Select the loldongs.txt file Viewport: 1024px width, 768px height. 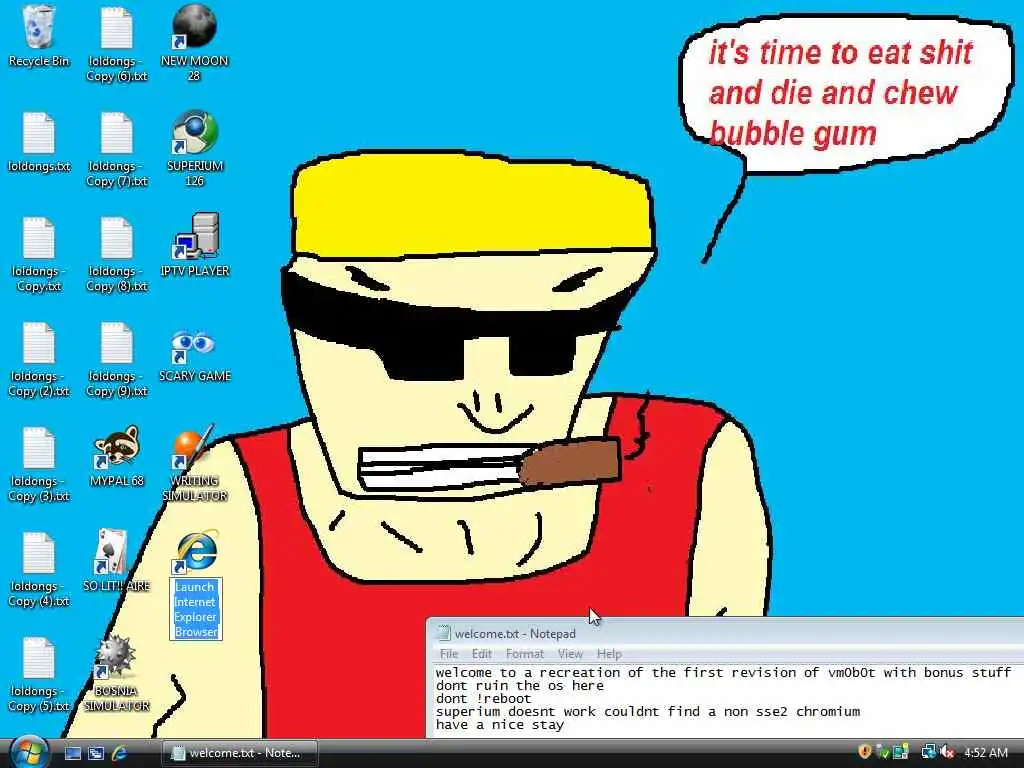(39, 142)
